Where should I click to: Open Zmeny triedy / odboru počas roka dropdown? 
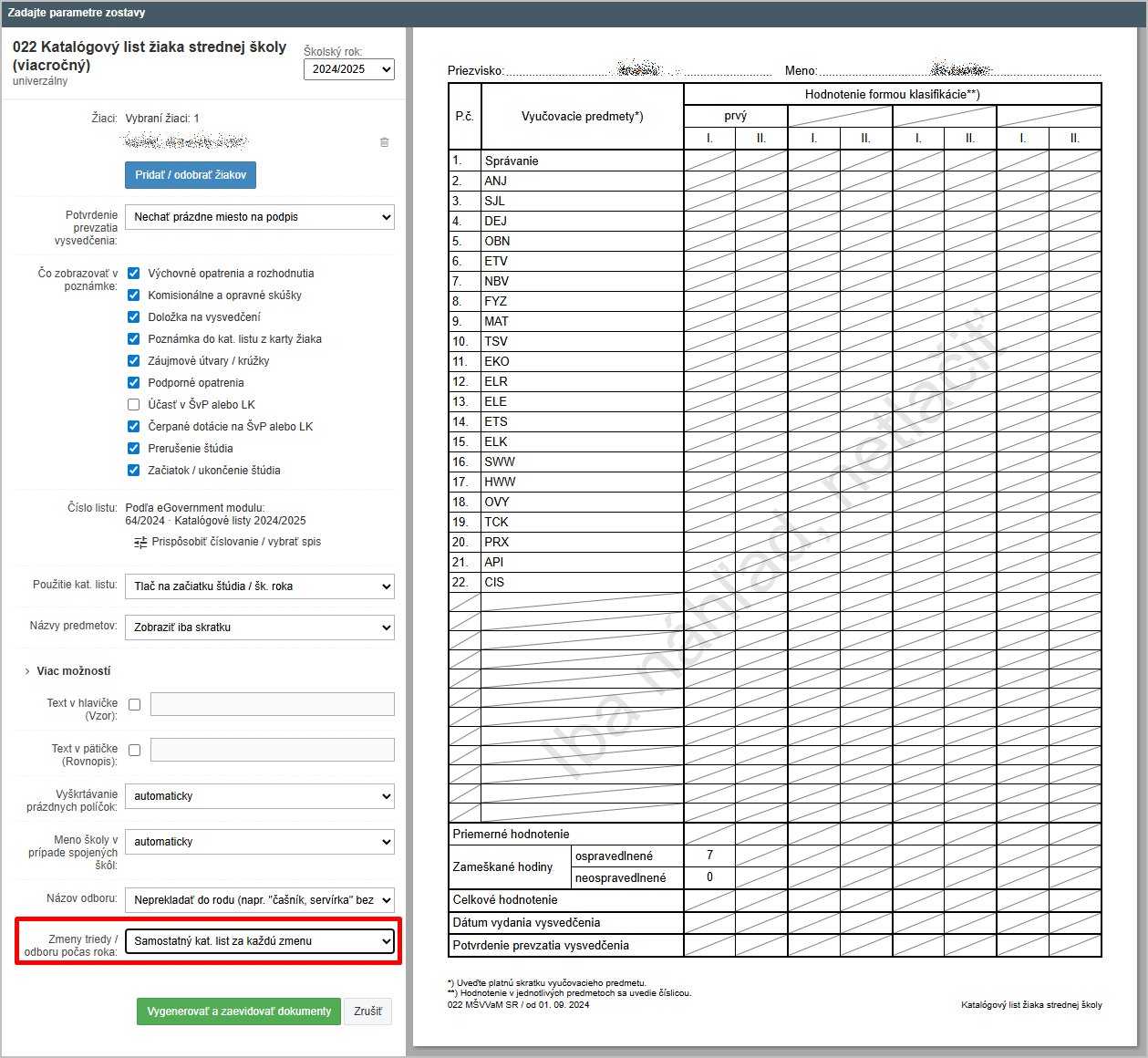[260, 941]
